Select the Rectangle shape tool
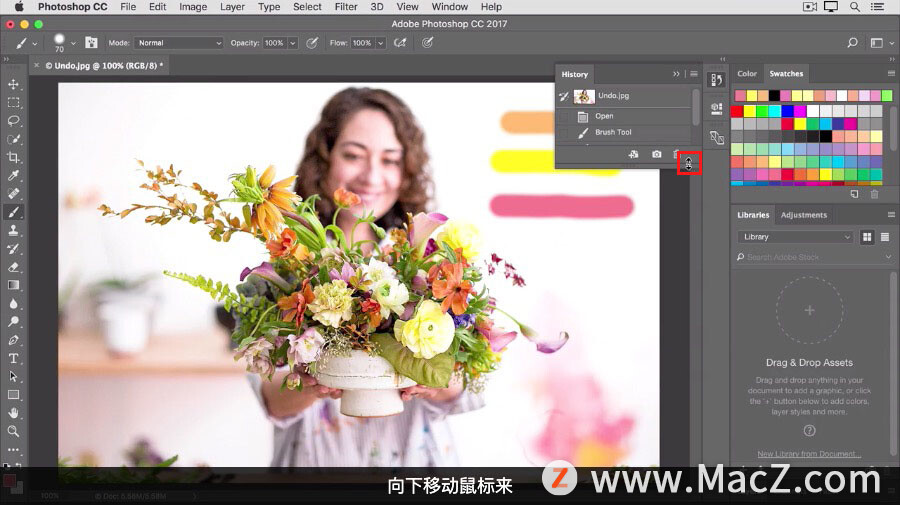Viewport: 900px width, 505px height. (x=13, y=395)
